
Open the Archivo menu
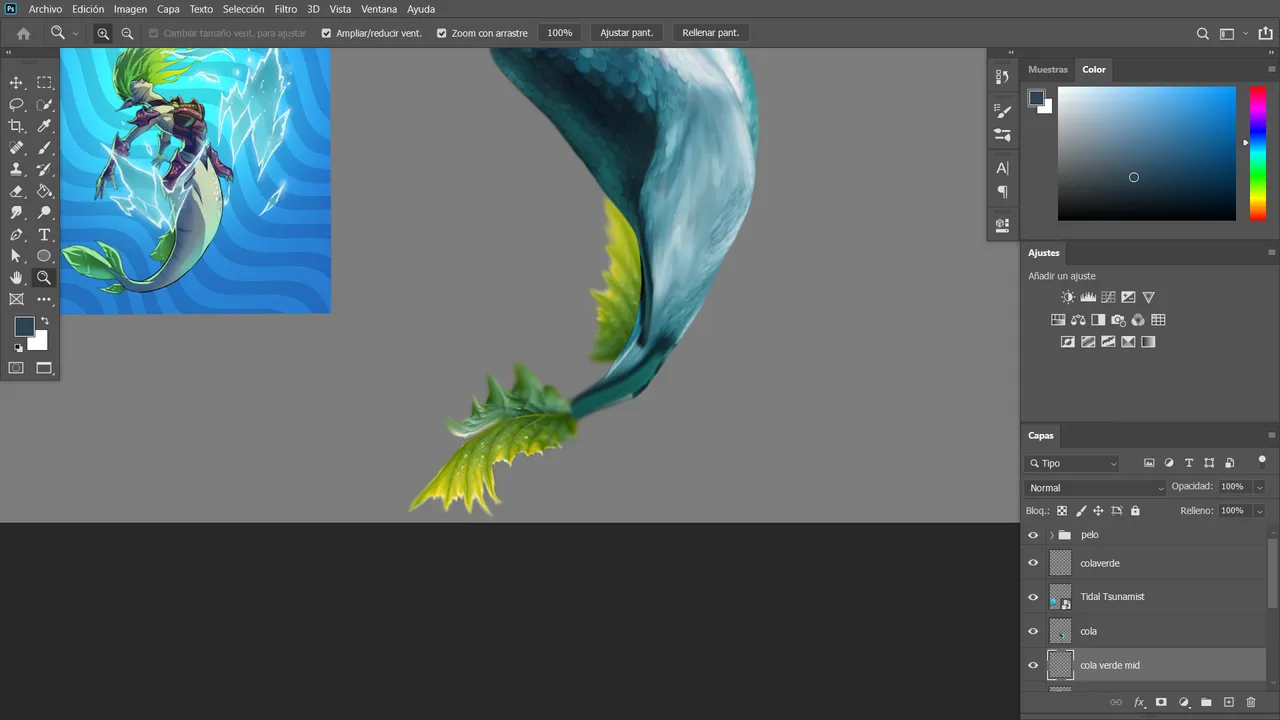pyautogui.click(x=45, y=9)
